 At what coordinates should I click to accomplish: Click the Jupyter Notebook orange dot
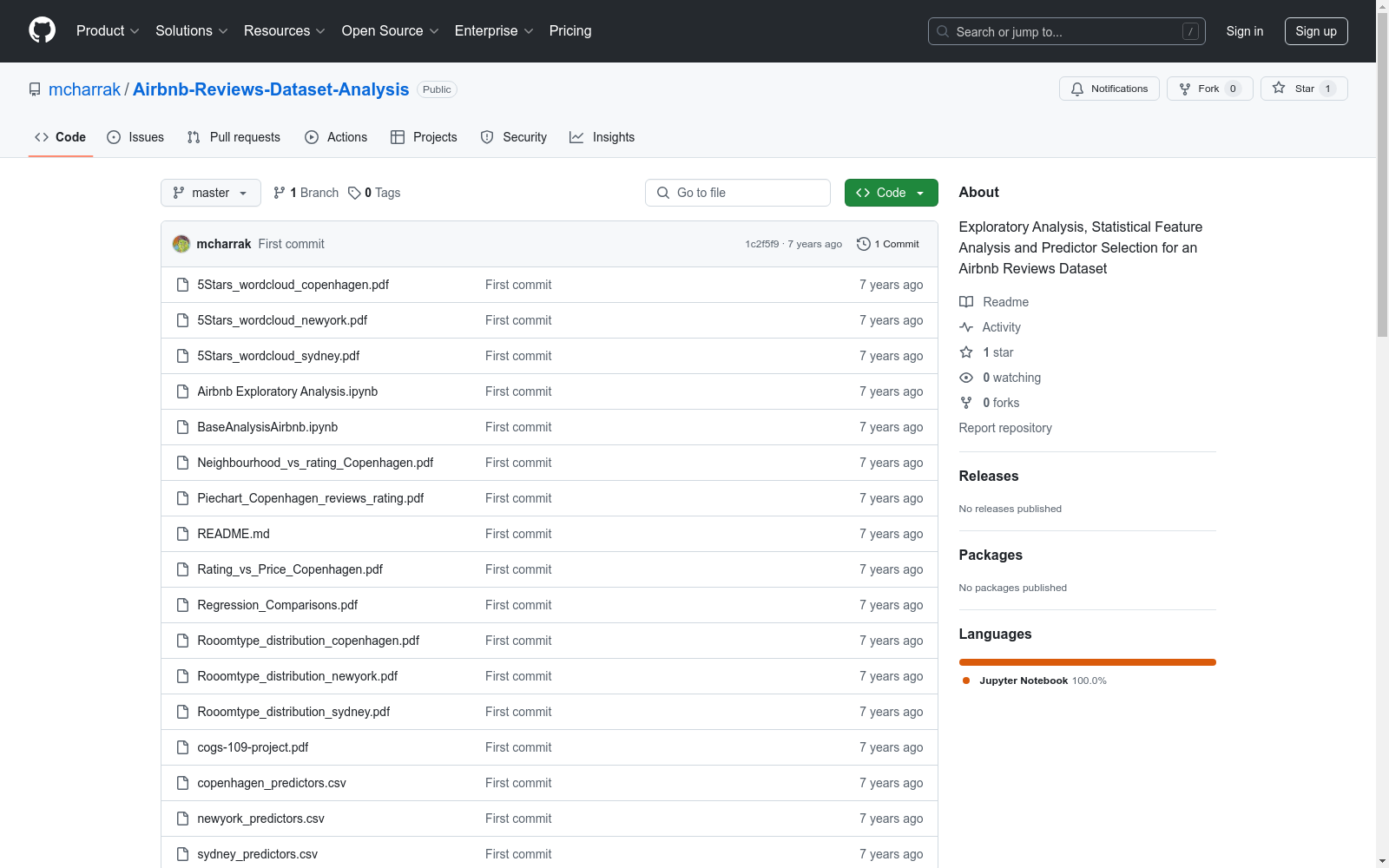pos(966,681)
